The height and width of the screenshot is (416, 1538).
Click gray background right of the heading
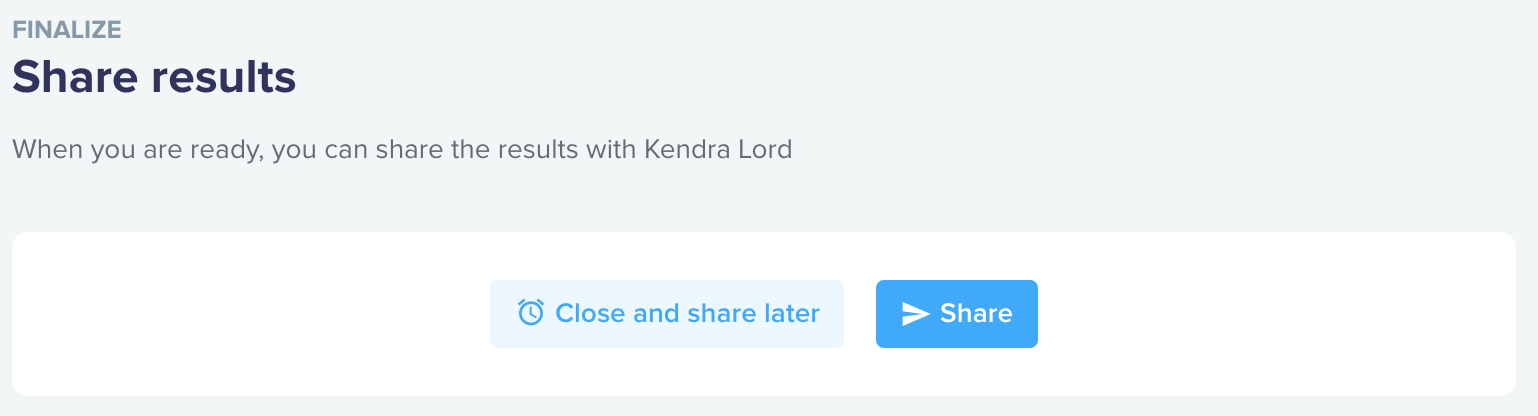pos(900,77)
